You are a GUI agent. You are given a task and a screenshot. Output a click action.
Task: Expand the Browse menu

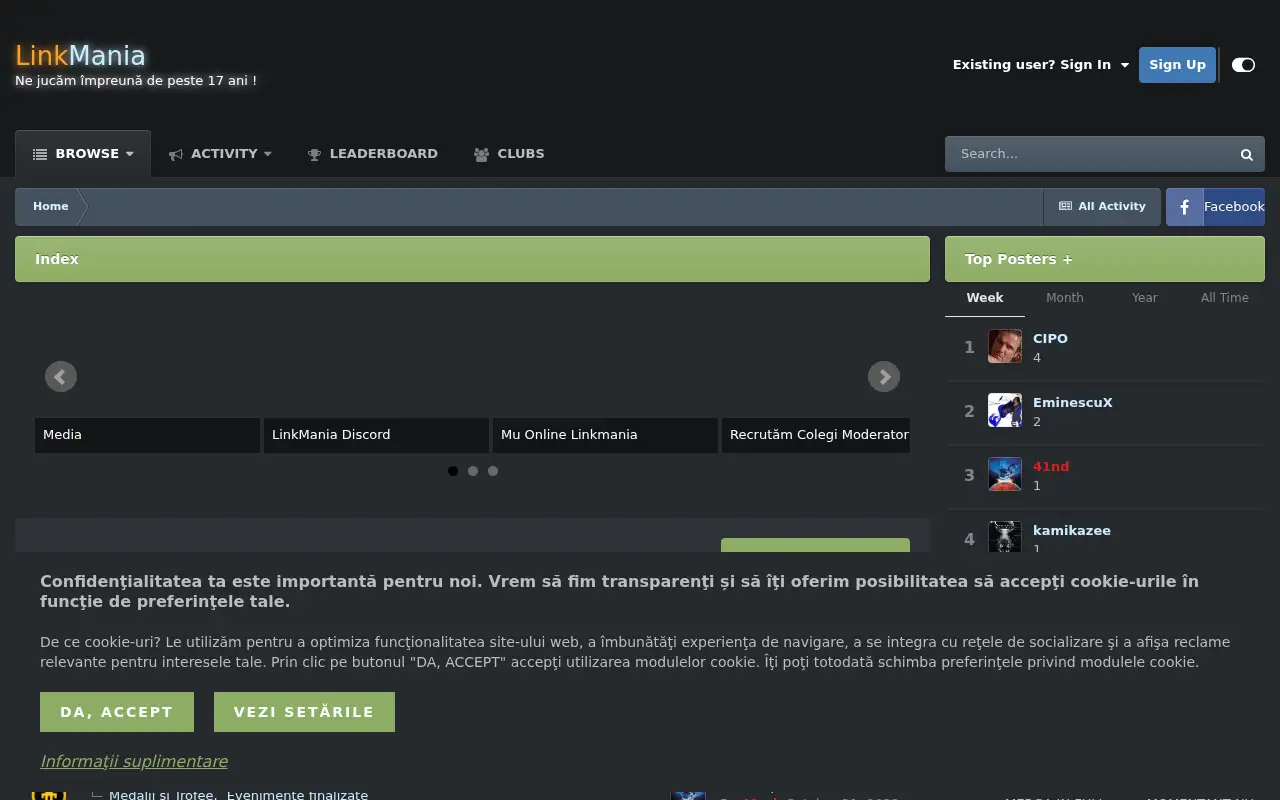[83, 154]
